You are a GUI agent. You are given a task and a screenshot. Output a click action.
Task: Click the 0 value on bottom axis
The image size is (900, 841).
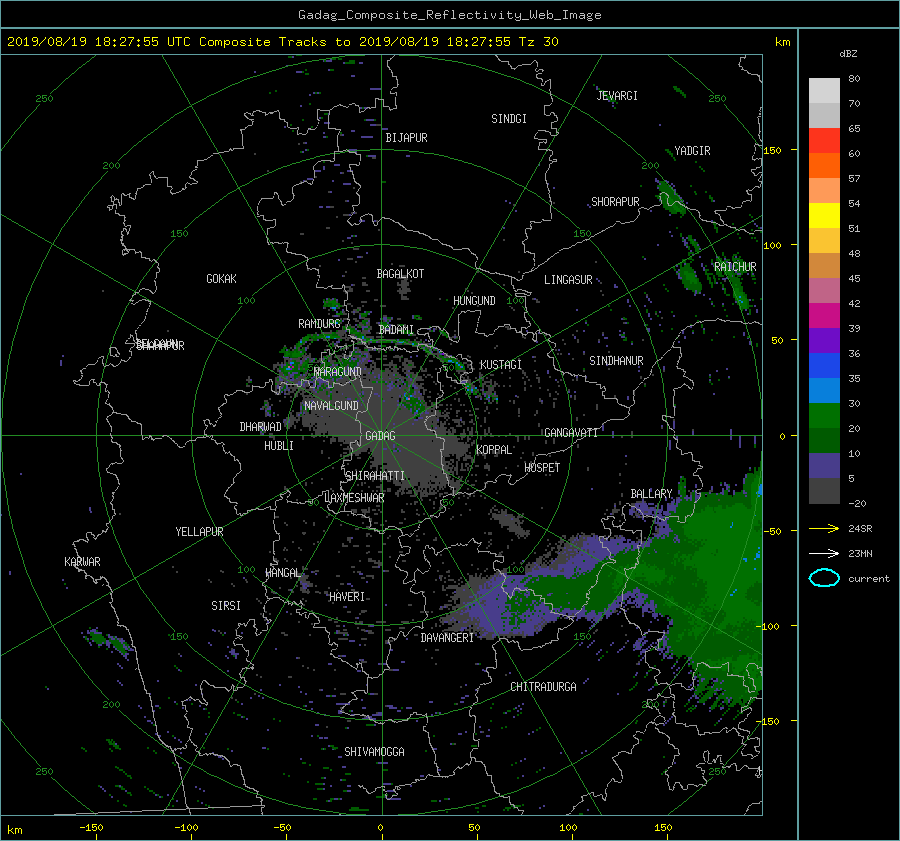pos(380,827)
